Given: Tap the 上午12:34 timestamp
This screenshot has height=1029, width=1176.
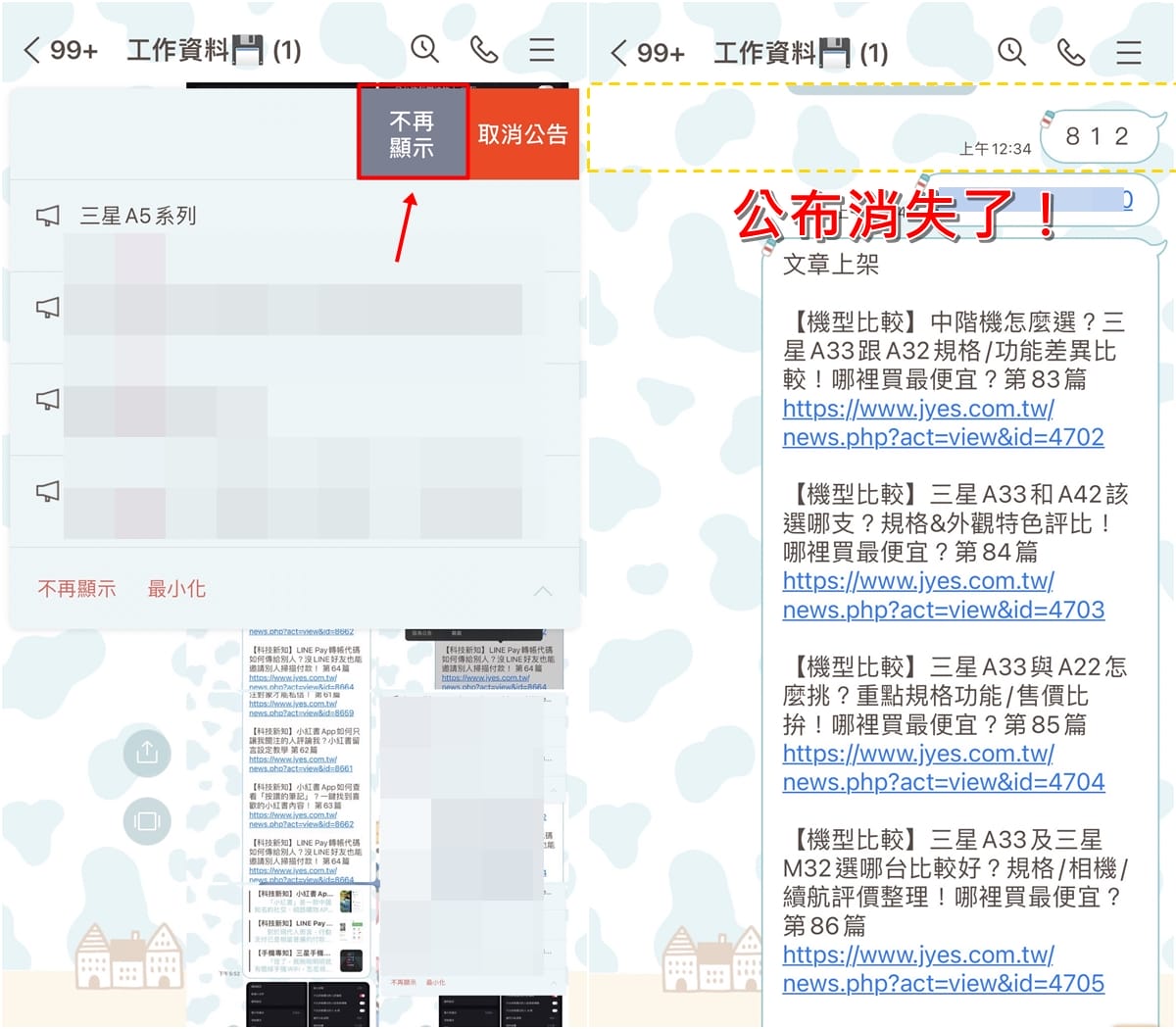Looking at the screenshot, I should (x=995, y=149).
